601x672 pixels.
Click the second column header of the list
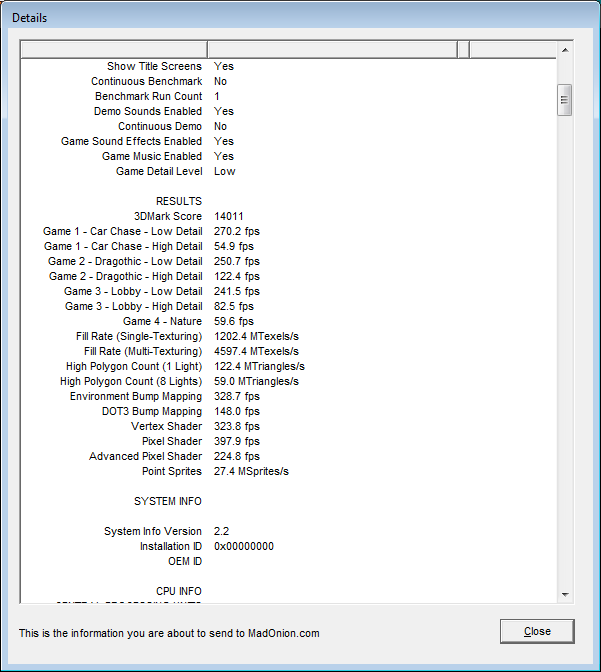click(x=331, y=50)
